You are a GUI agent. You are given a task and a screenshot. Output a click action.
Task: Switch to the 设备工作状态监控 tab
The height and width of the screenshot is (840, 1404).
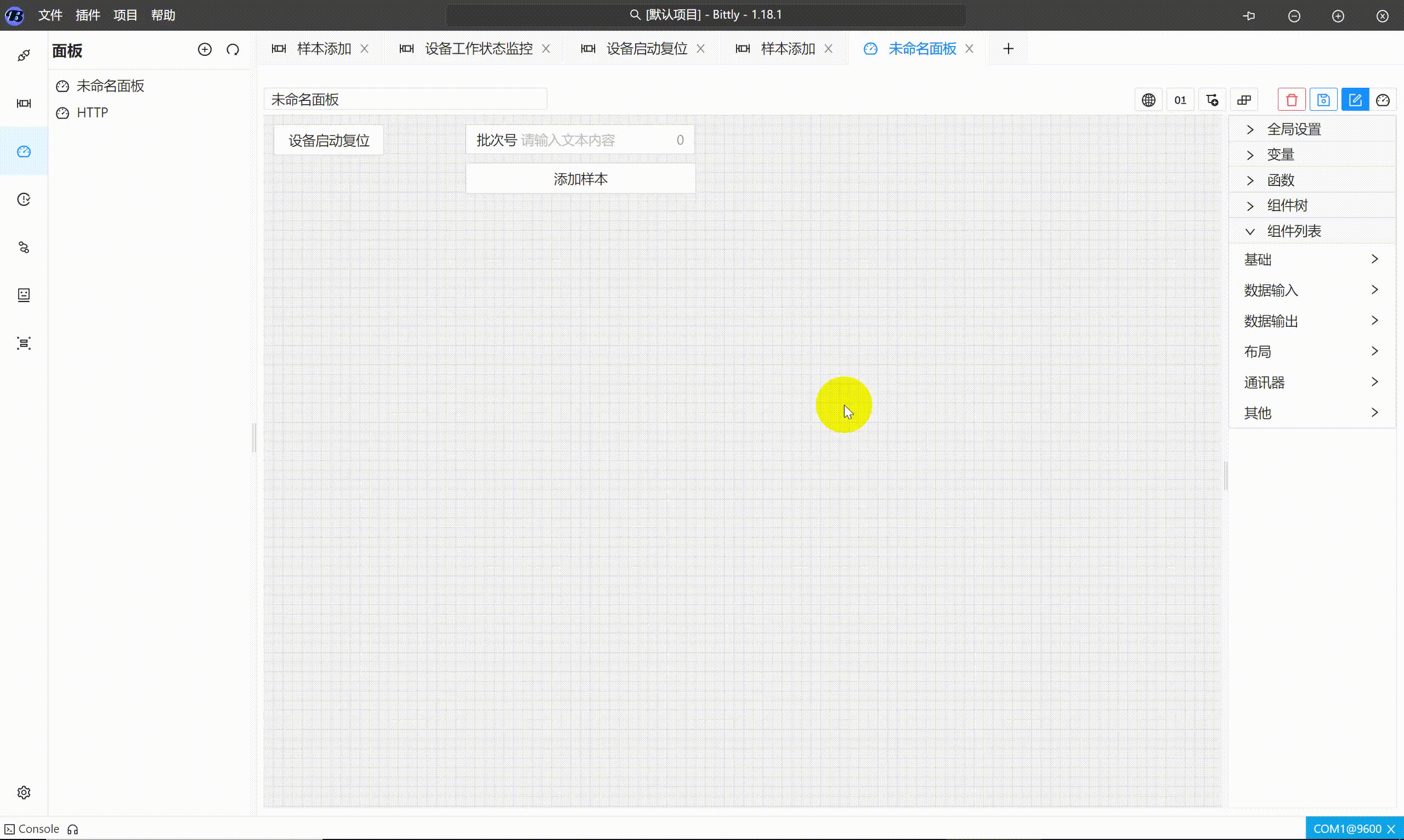[x=478, y=49]
